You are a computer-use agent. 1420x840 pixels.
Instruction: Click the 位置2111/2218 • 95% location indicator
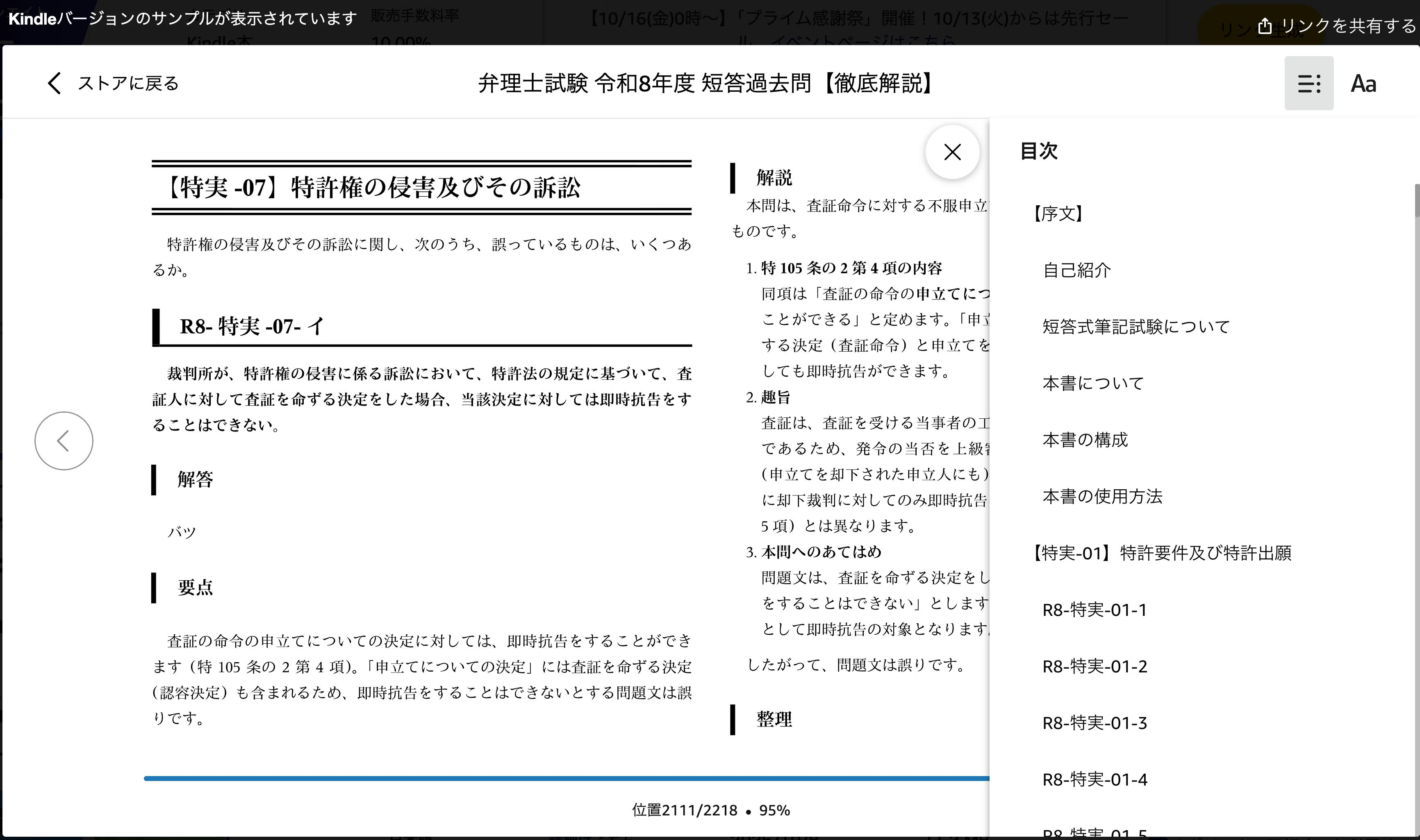[x=710, y=810]
